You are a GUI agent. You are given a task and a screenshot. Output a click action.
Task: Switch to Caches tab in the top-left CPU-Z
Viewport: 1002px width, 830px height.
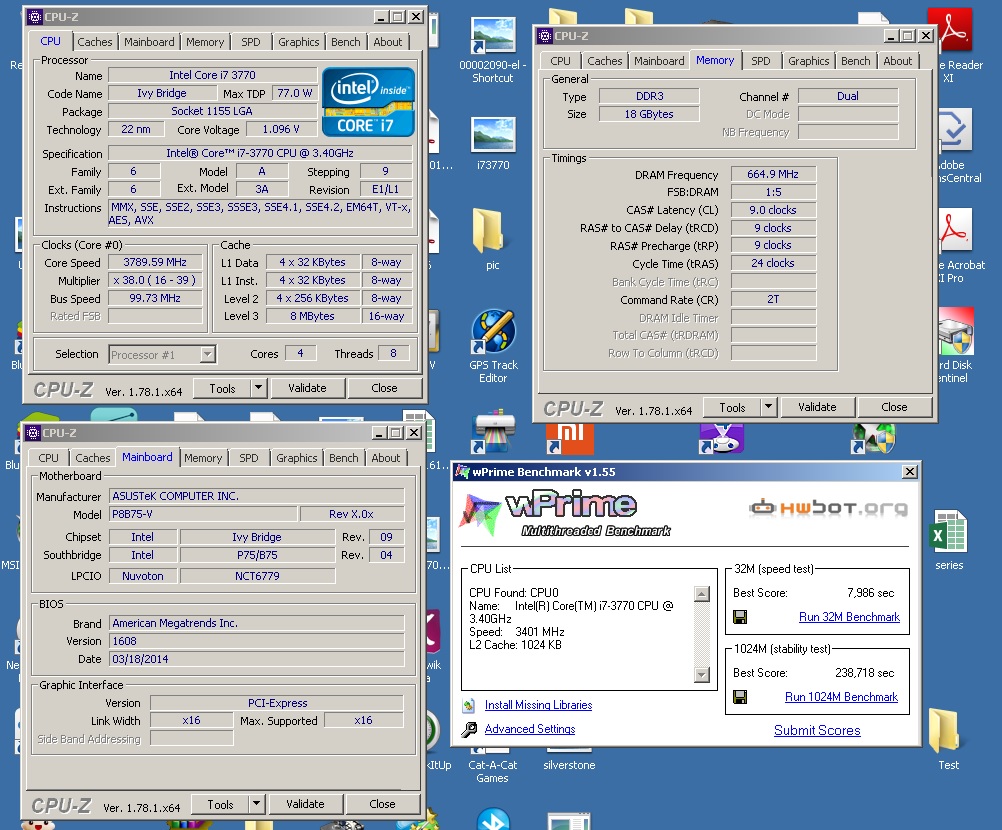pyautogui.click(x=95, y=42)
